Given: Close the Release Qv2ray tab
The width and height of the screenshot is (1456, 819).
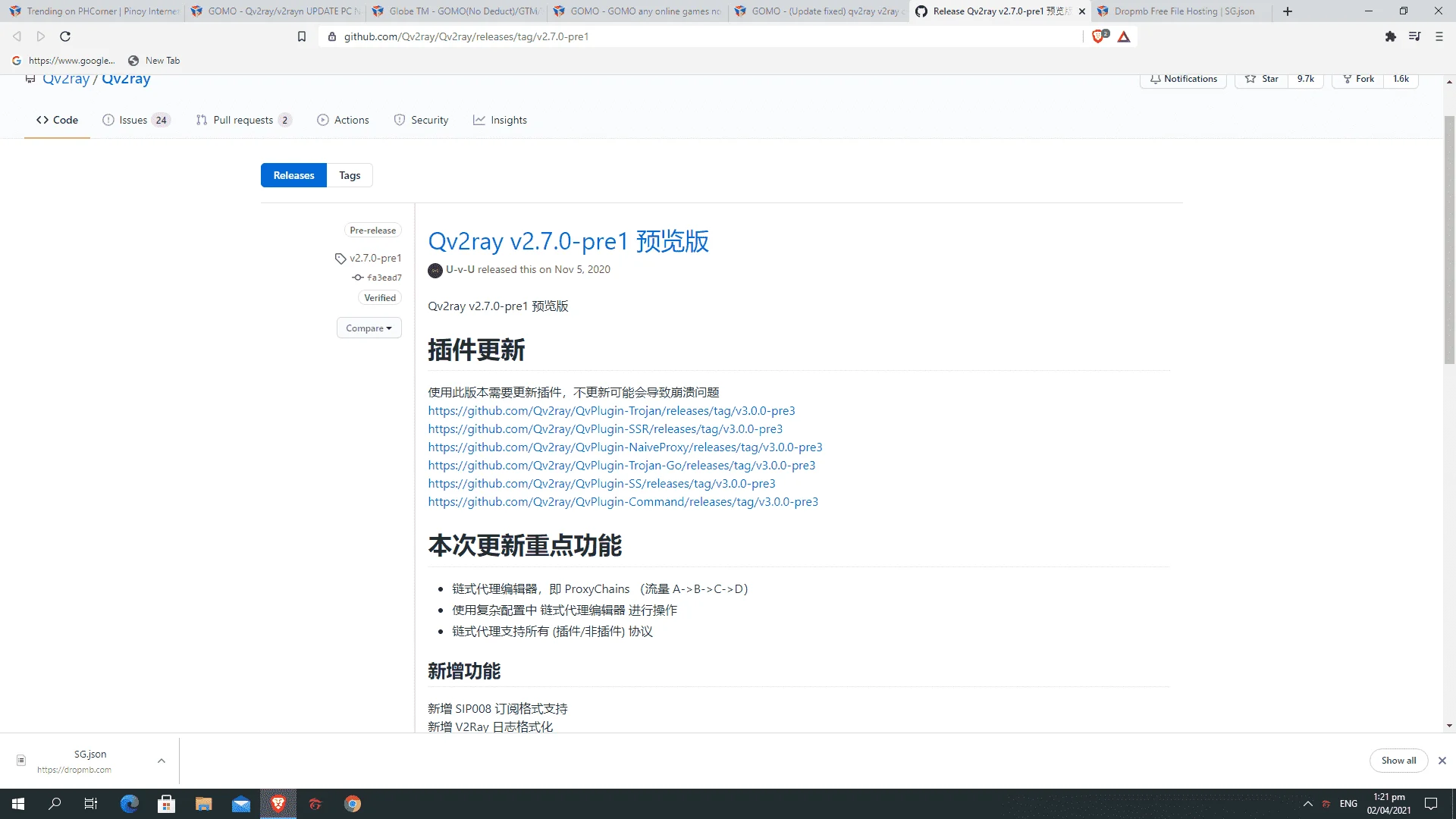Looking at the screenshot, I should (1082, 11).
